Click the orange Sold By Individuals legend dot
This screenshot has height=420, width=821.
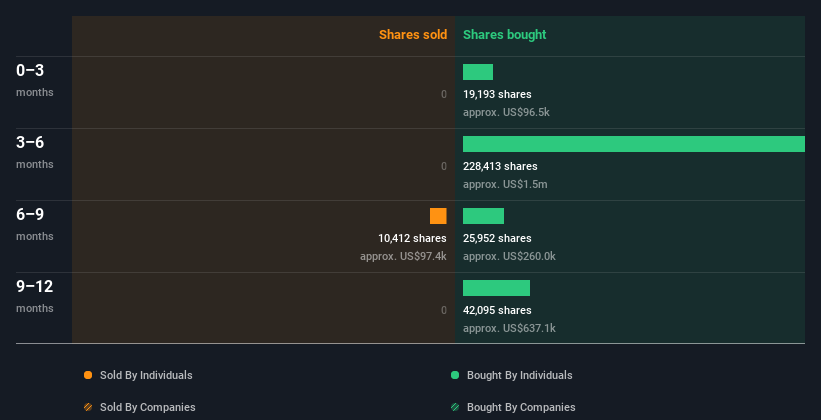point(88,375)
